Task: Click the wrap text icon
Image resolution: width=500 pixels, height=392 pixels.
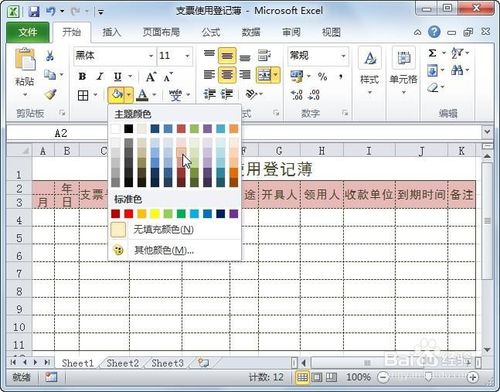Action: [x=264, y=55]
